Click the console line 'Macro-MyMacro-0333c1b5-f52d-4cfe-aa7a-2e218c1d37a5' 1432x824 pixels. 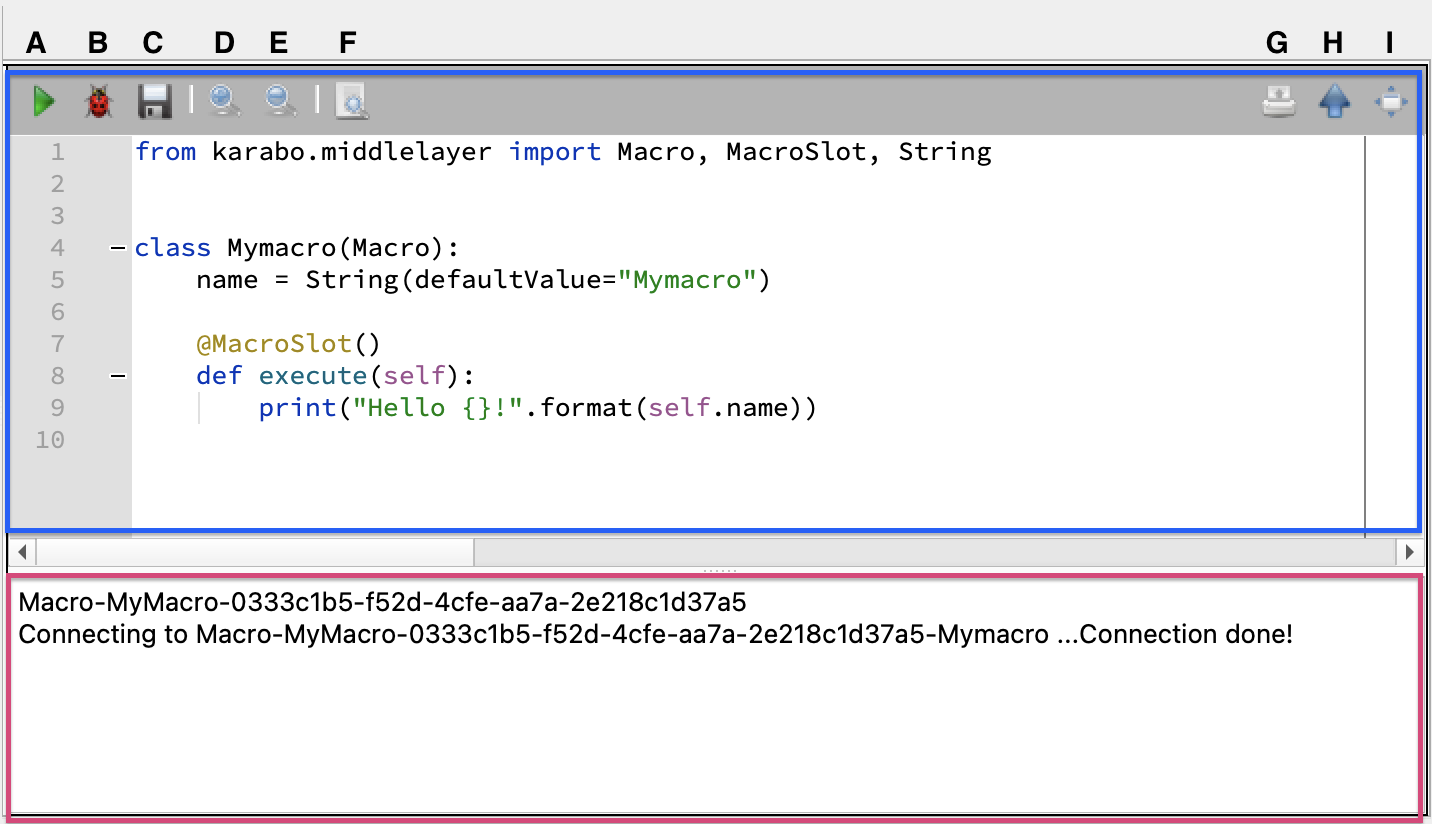pyautogui.click(x=382, y=602)
